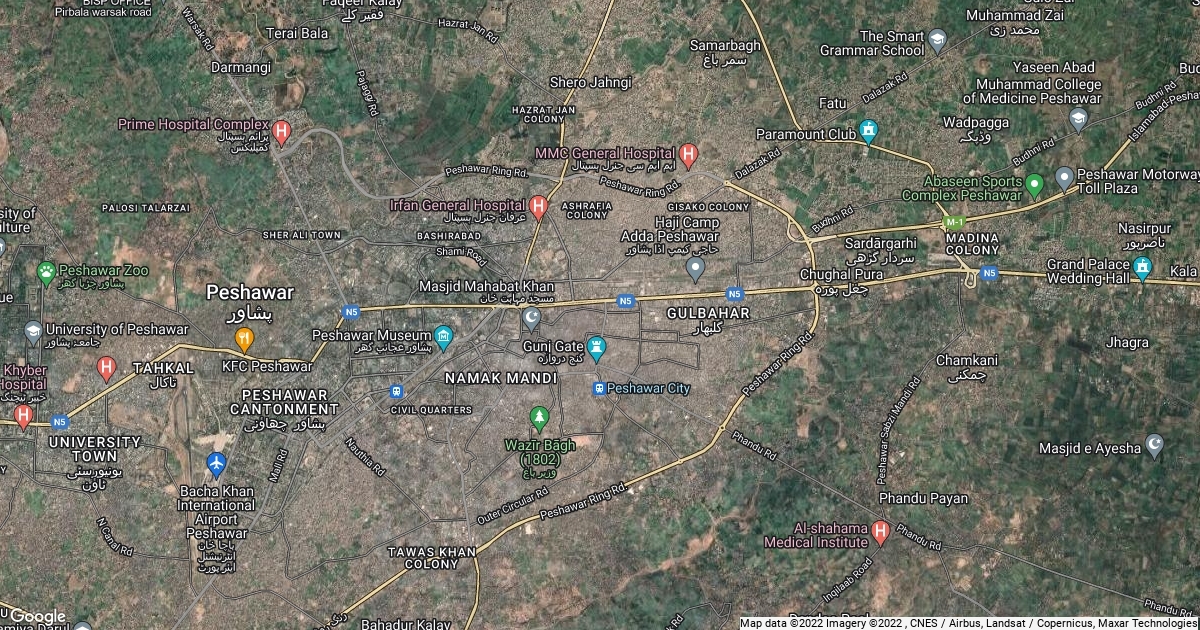Select The Smart Grammar School marker
This screenshot has height=630, width=1200.
pyautogui.click(x=937, y=42)
